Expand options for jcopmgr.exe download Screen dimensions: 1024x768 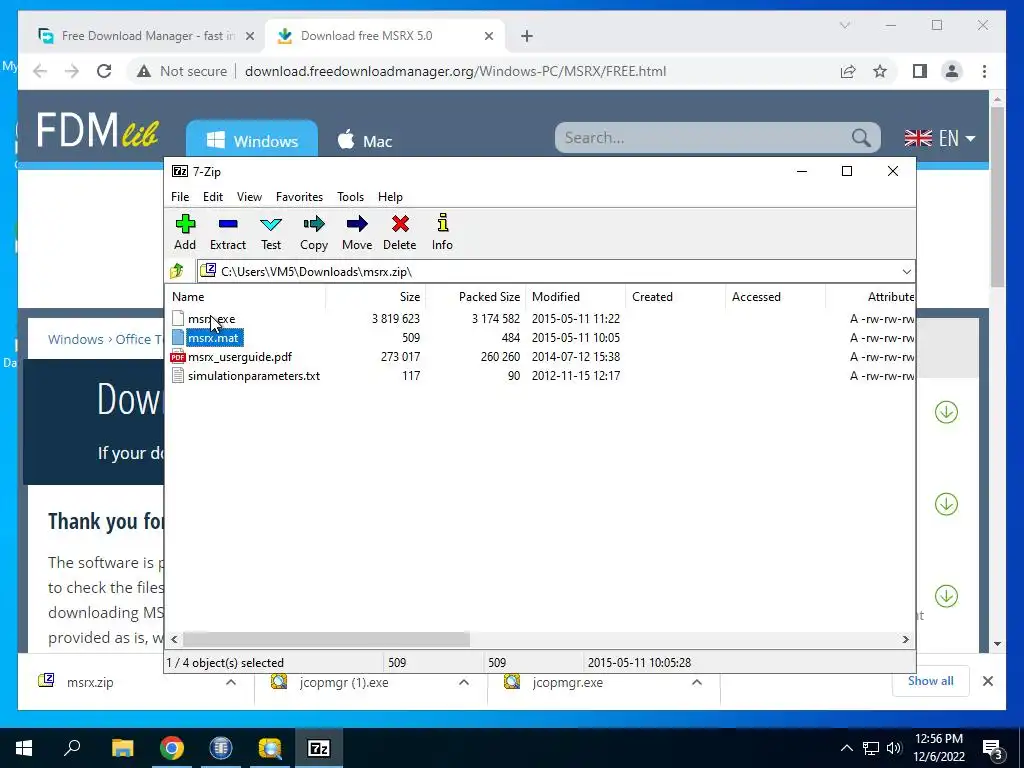697,682
